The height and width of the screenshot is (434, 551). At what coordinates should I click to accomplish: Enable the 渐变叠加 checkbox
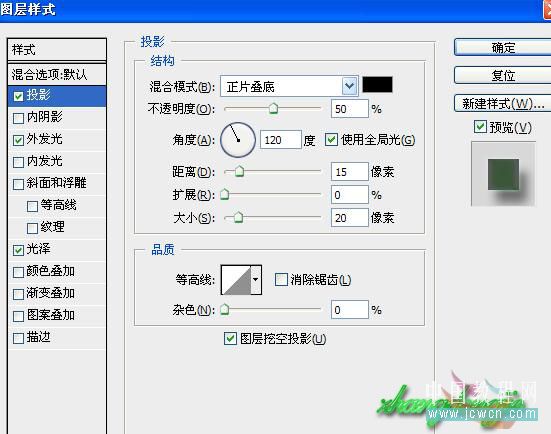(18, 294)
